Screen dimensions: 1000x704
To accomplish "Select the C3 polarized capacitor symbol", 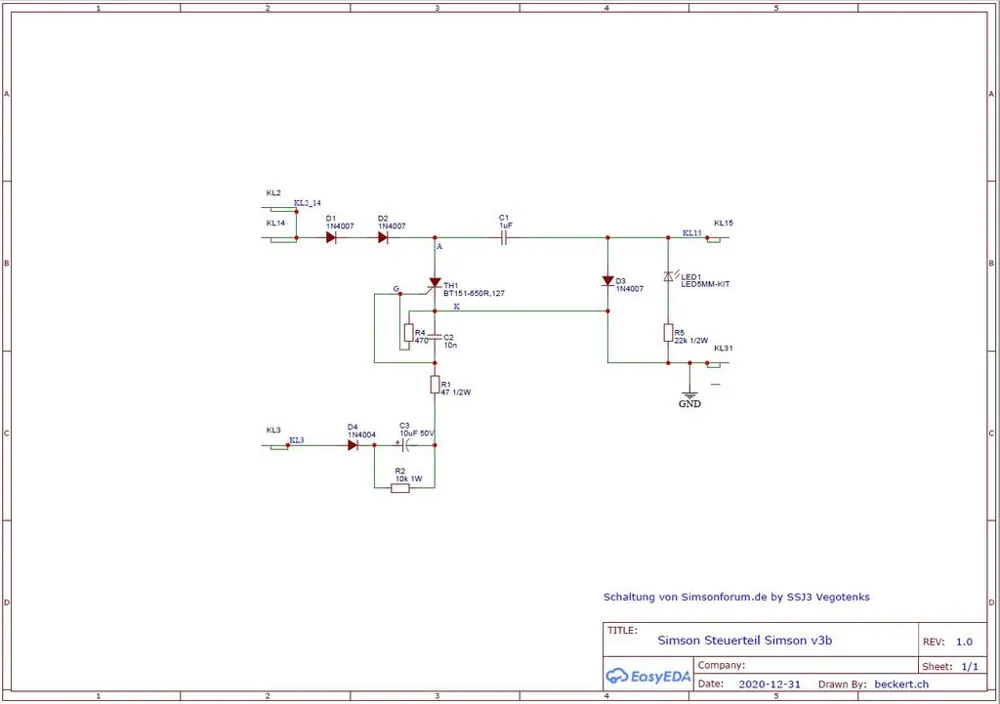I will 403,444.
